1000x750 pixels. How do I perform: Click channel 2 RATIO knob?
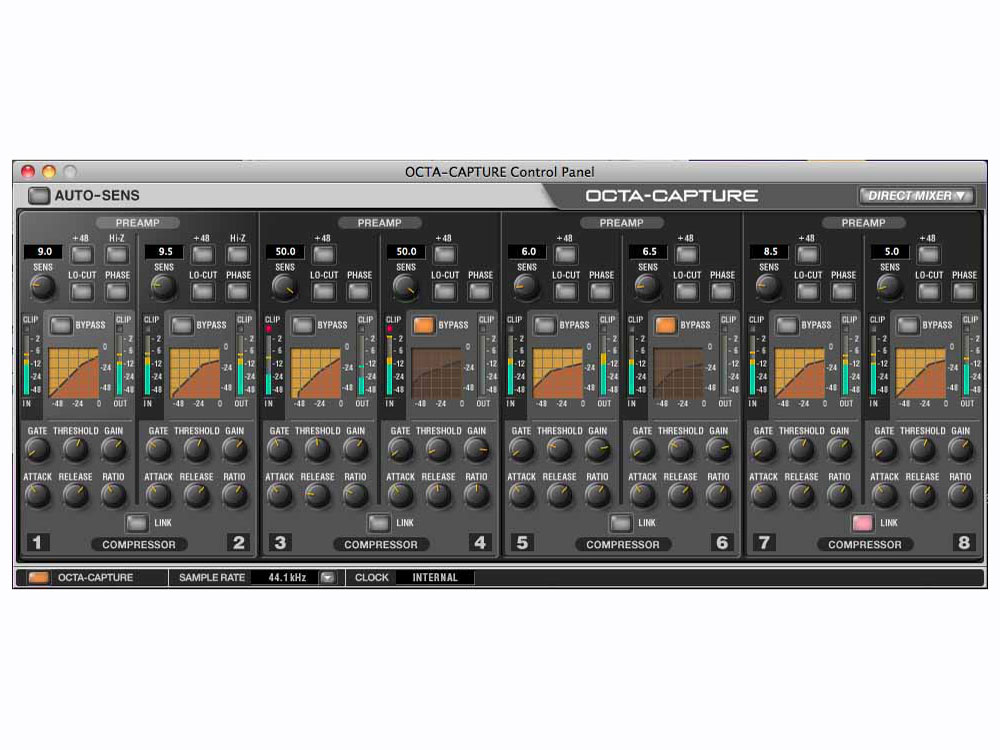coord(234,496)
